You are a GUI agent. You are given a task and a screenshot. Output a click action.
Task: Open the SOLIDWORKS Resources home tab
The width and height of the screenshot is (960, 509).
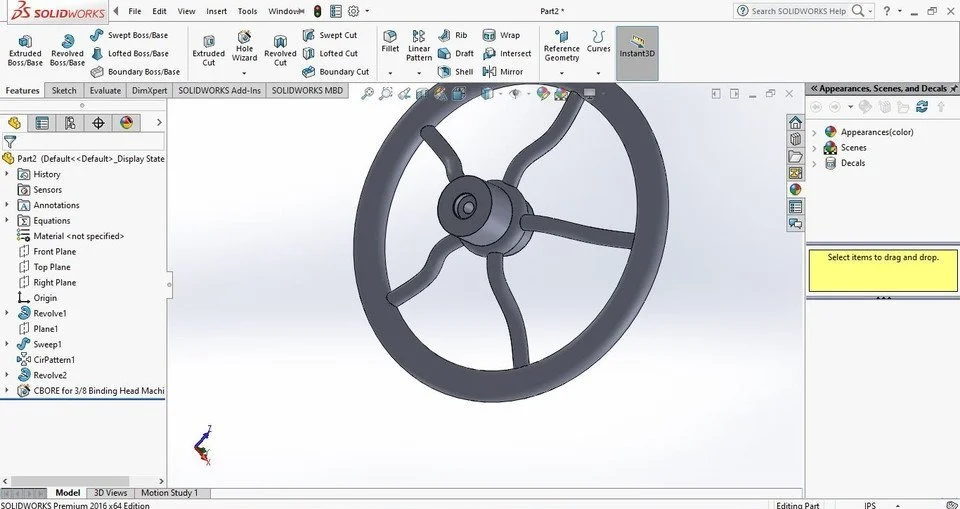pos(795,122)
